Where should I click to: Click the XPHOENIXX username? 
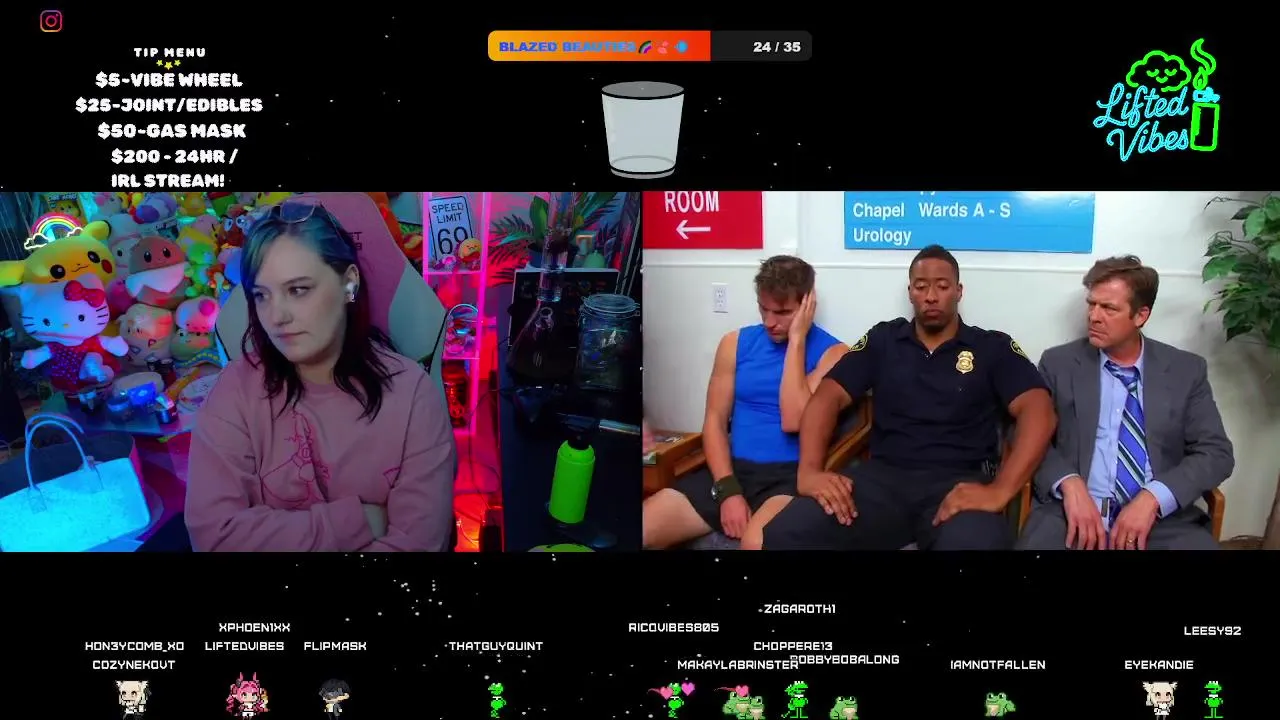tap(254, 628)
